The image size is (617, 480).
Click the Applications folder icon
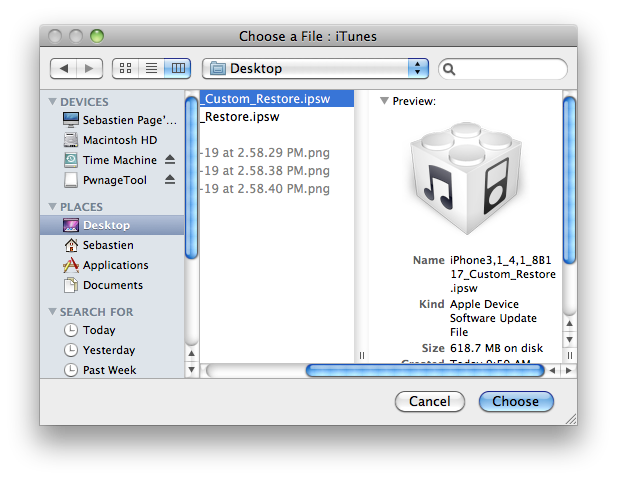pyautogui.click(x=71, y=265)
